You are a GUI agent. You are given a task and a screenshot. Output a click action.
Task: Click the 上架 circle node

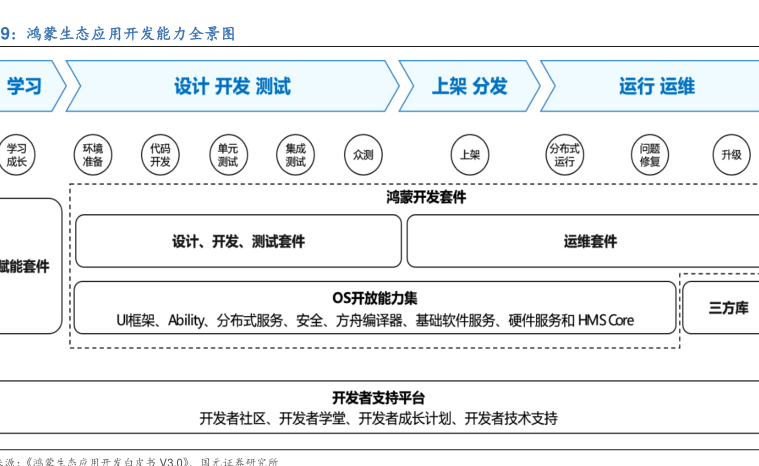pos(470,155)
